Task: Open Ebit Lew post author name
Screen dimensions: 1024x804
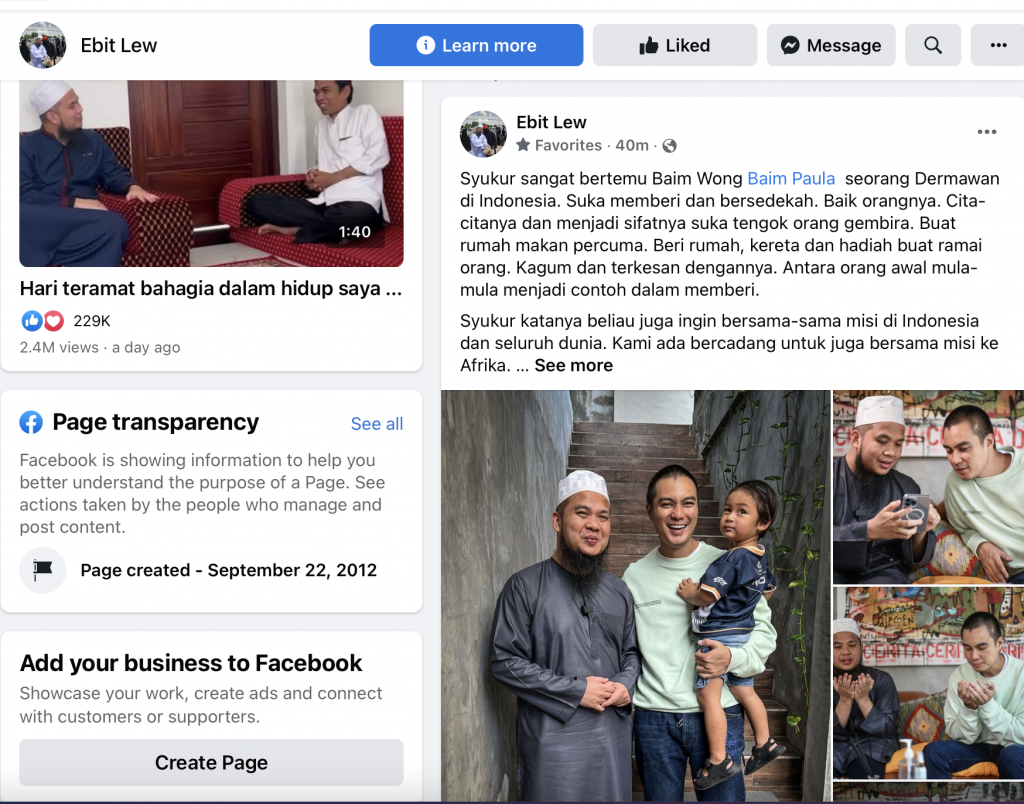Action: click(x=551, y=122)
